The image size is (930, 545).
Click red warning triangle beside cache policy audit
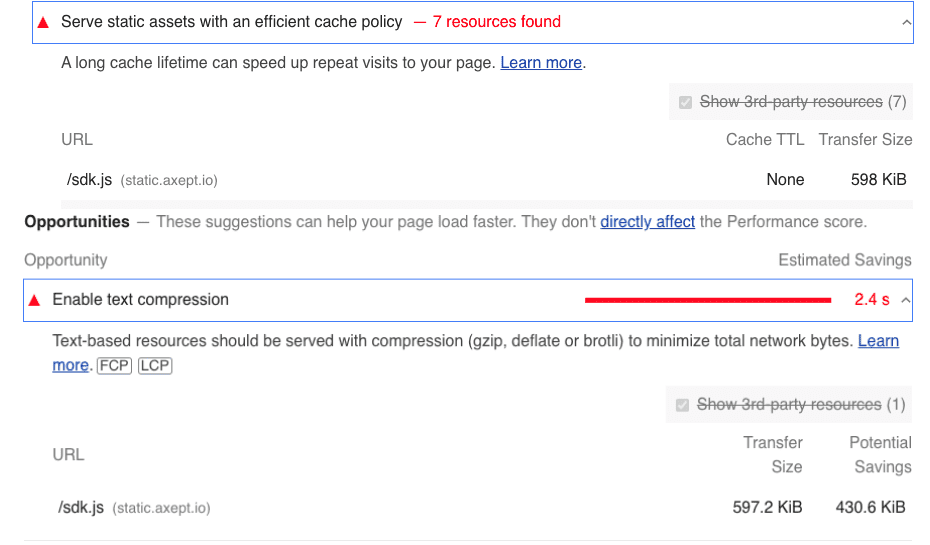[x=43, y=23]
